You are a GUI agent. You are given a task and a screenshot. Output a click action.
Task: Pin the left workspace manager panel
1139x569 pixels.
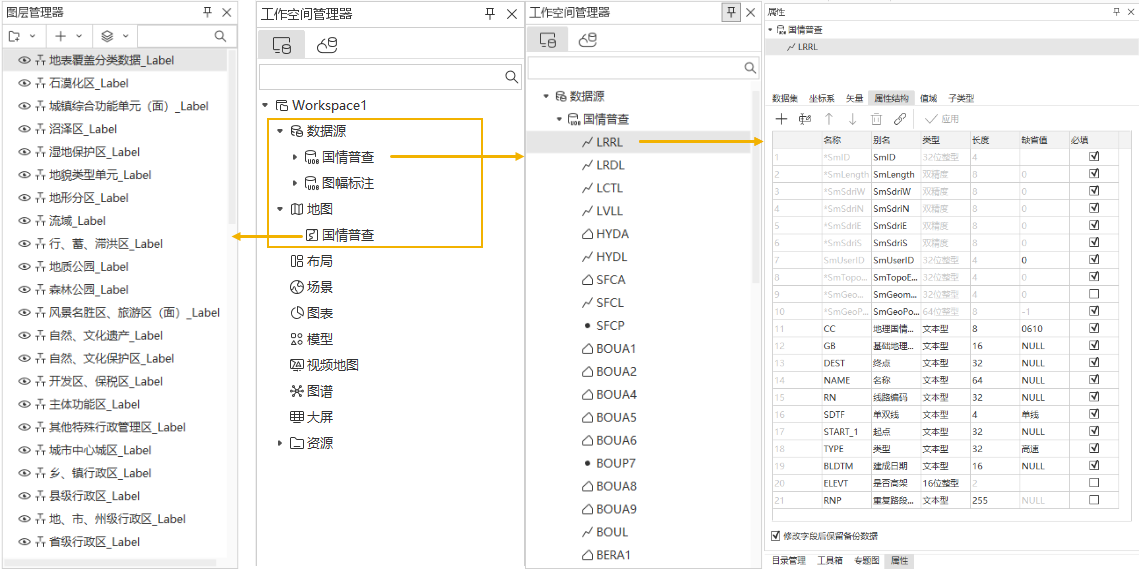(x=490, y=14)
